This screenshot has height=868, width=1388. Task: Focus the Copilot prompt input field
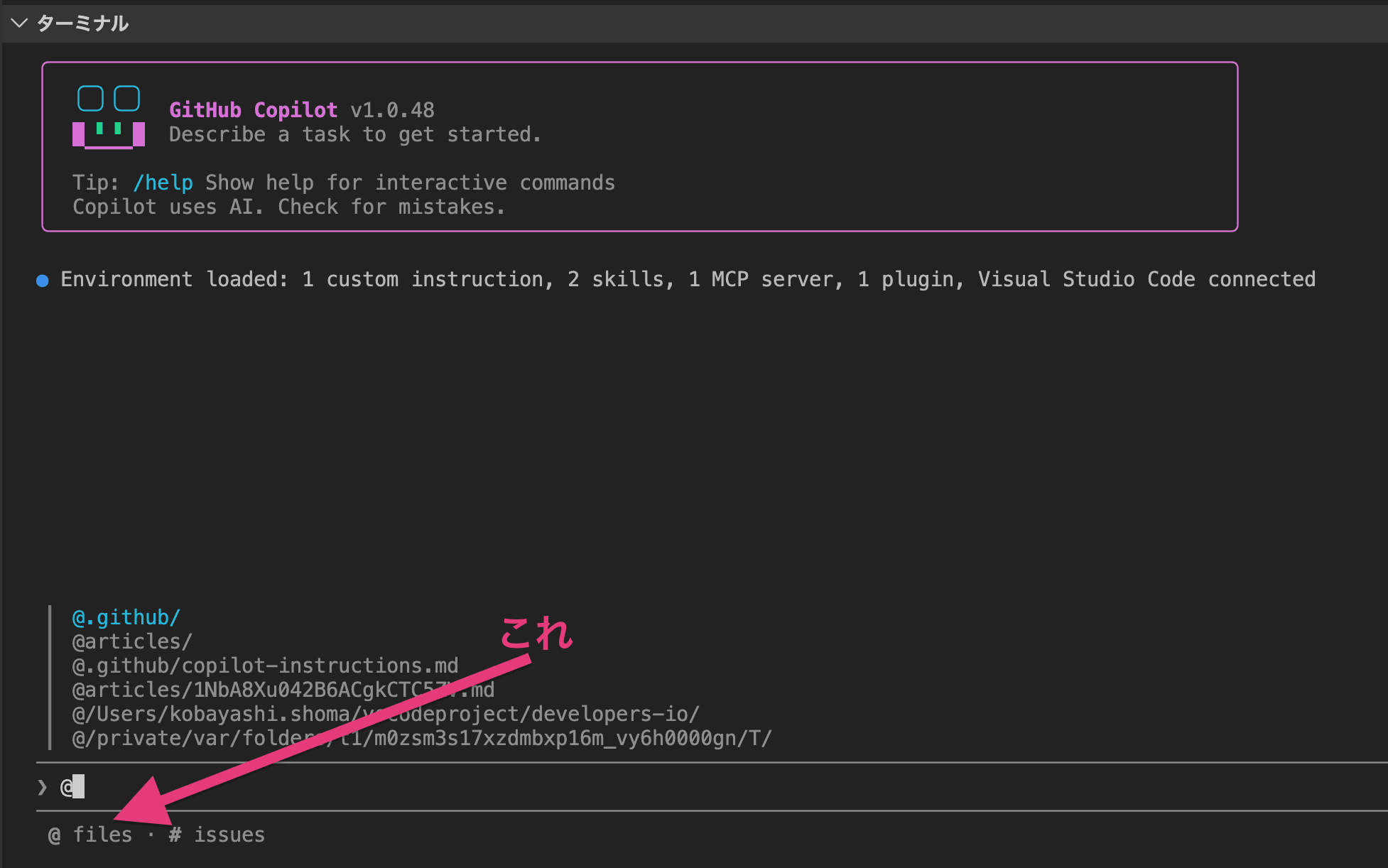click(712, 786)
